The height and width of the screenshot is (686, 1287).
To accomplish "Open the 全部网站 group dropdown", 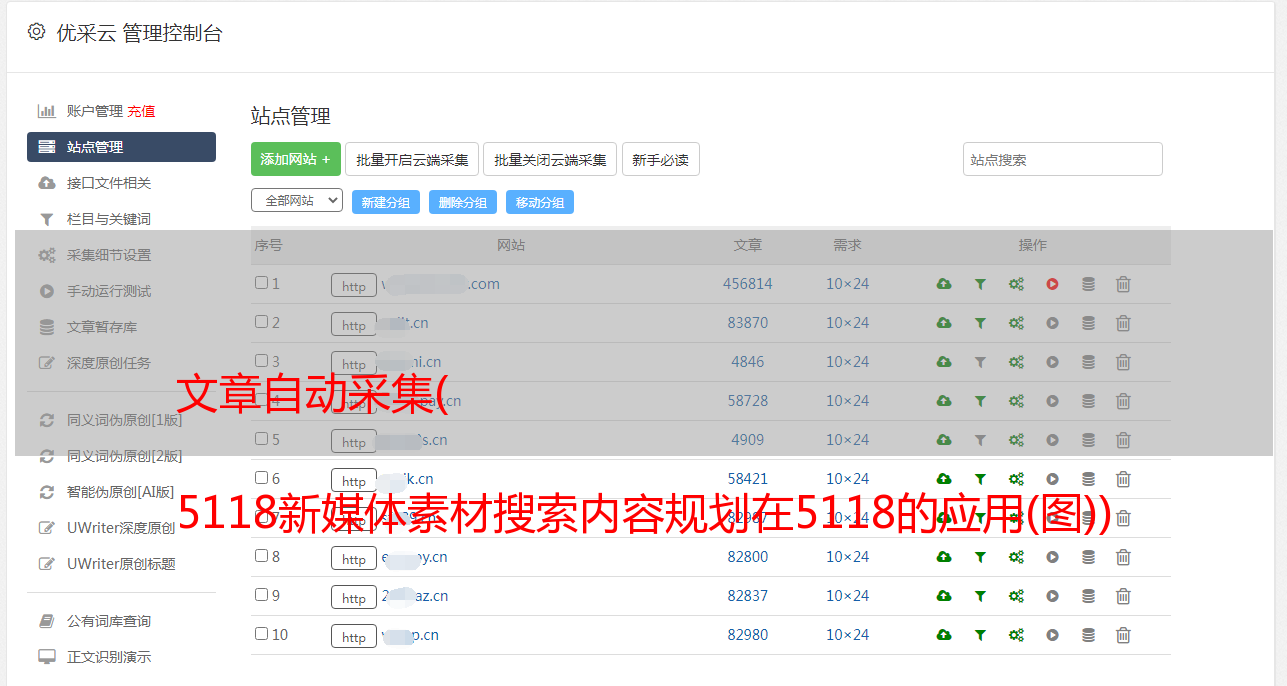I will (x=297, y=201).
